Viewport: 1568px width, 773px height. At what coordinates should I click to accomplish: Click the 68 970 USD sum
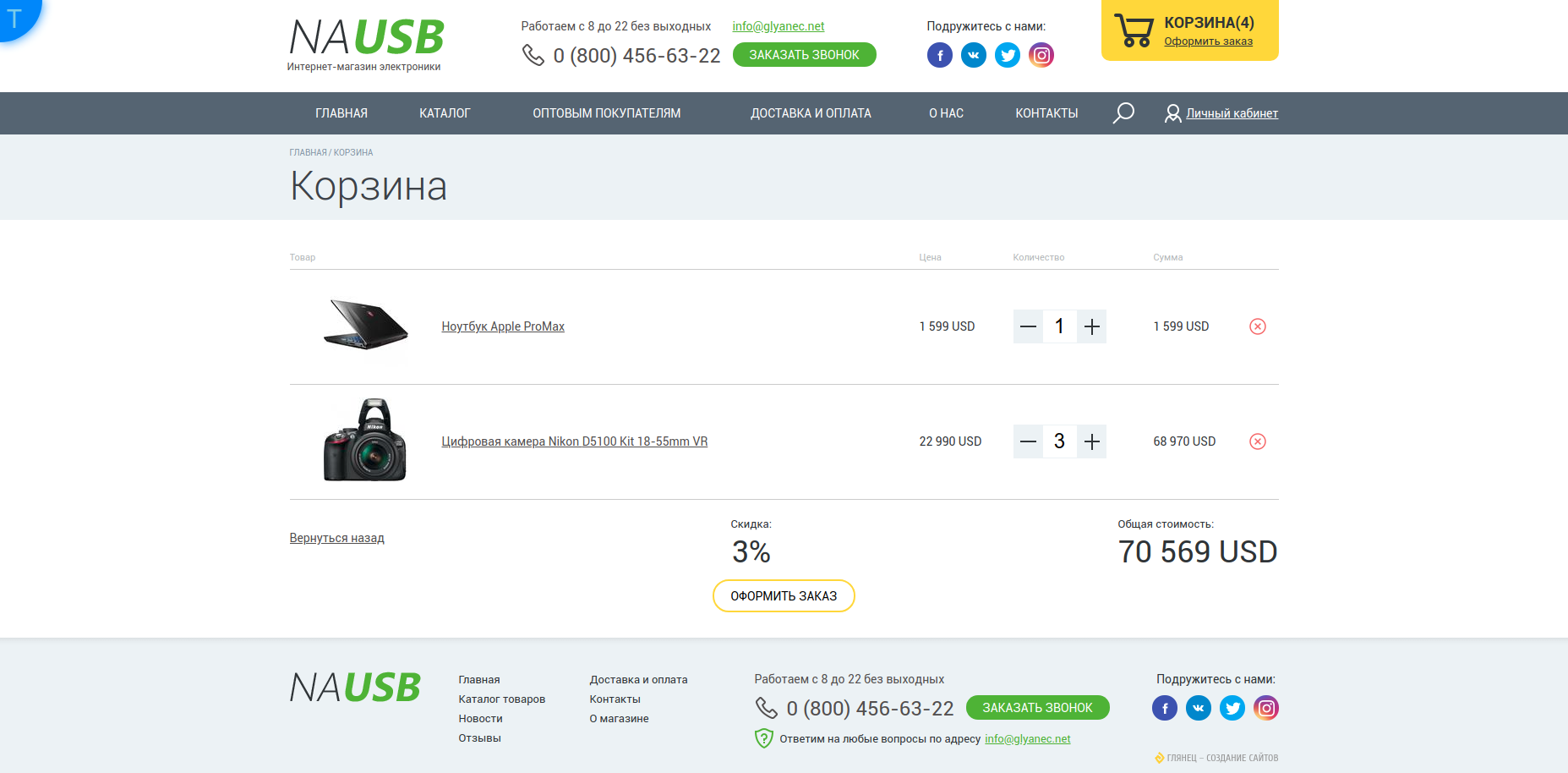click(x=1184, y=441)
